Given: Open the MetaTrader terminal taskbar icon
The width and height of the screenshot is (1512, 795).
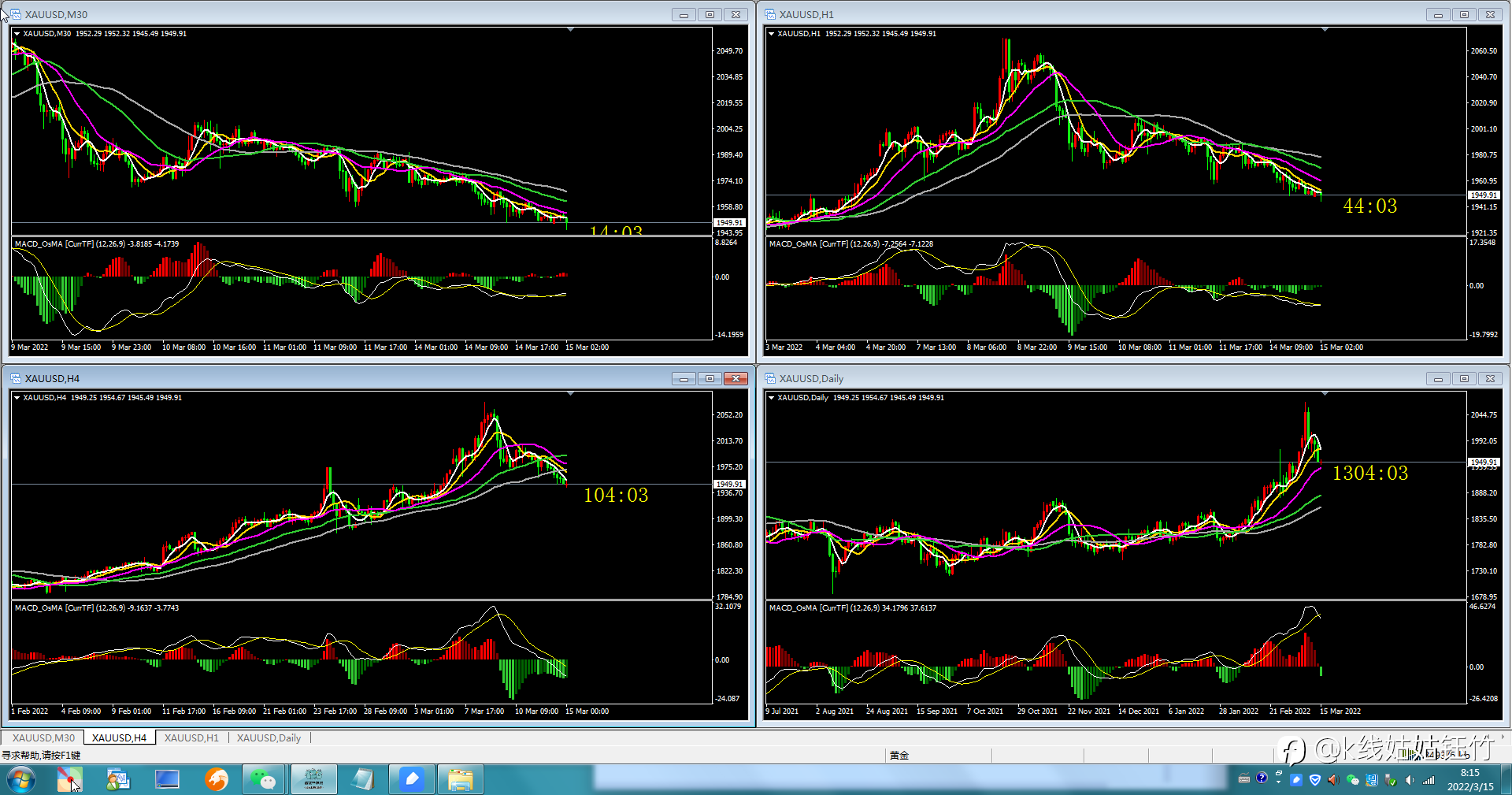Looking at the screenshot, I should 313,779.
